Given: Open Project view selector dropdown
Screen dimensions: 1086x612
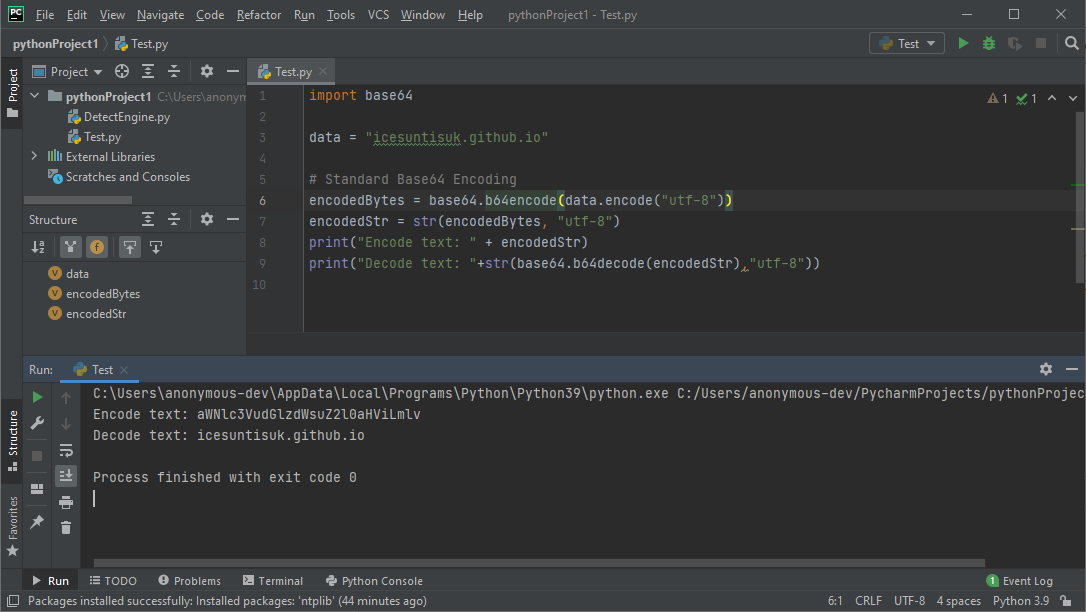Looking at the screenshot, I should click(x=67, y=71).
